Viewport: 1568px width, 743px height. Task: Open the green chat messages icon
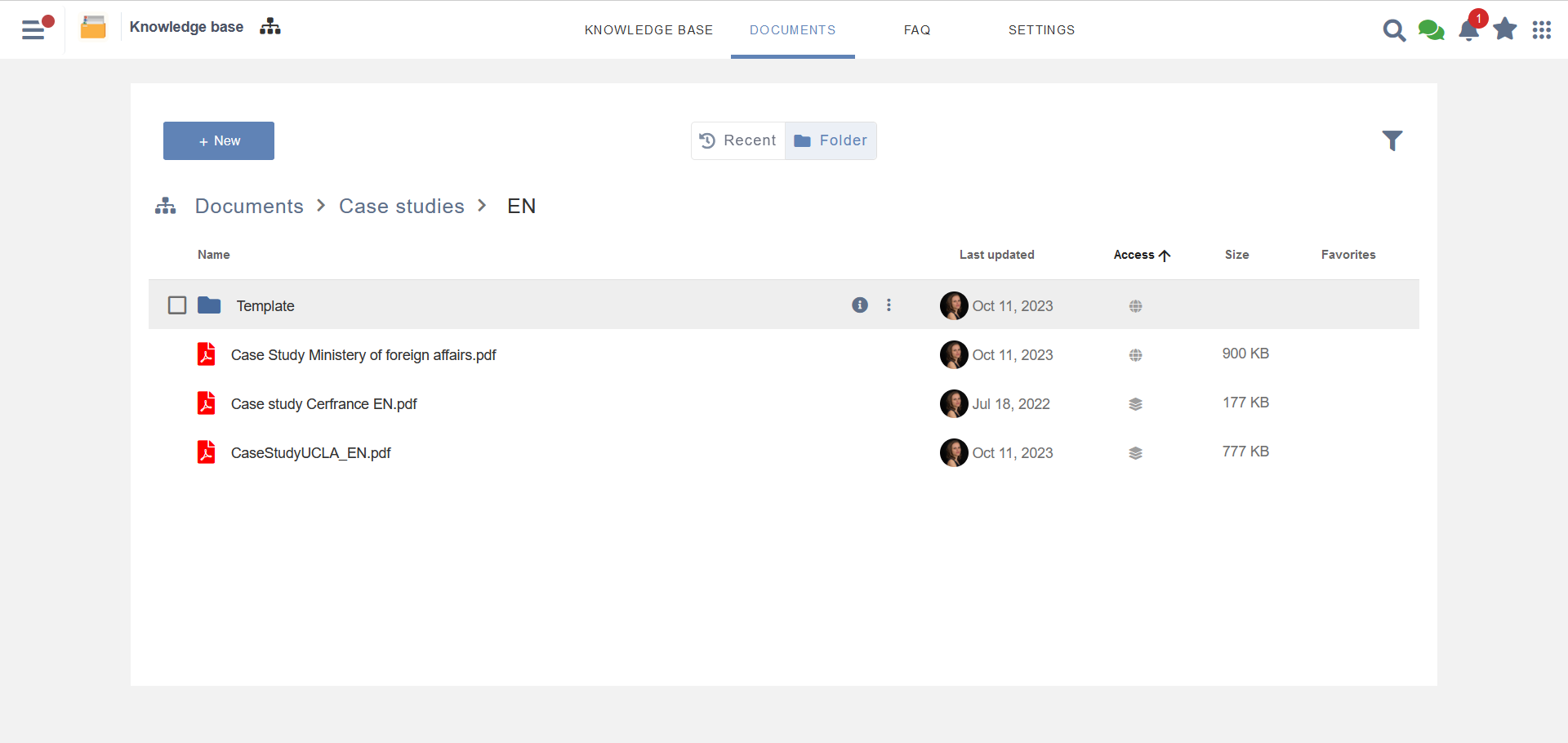pyautogui.click(x=1431, y=30)
